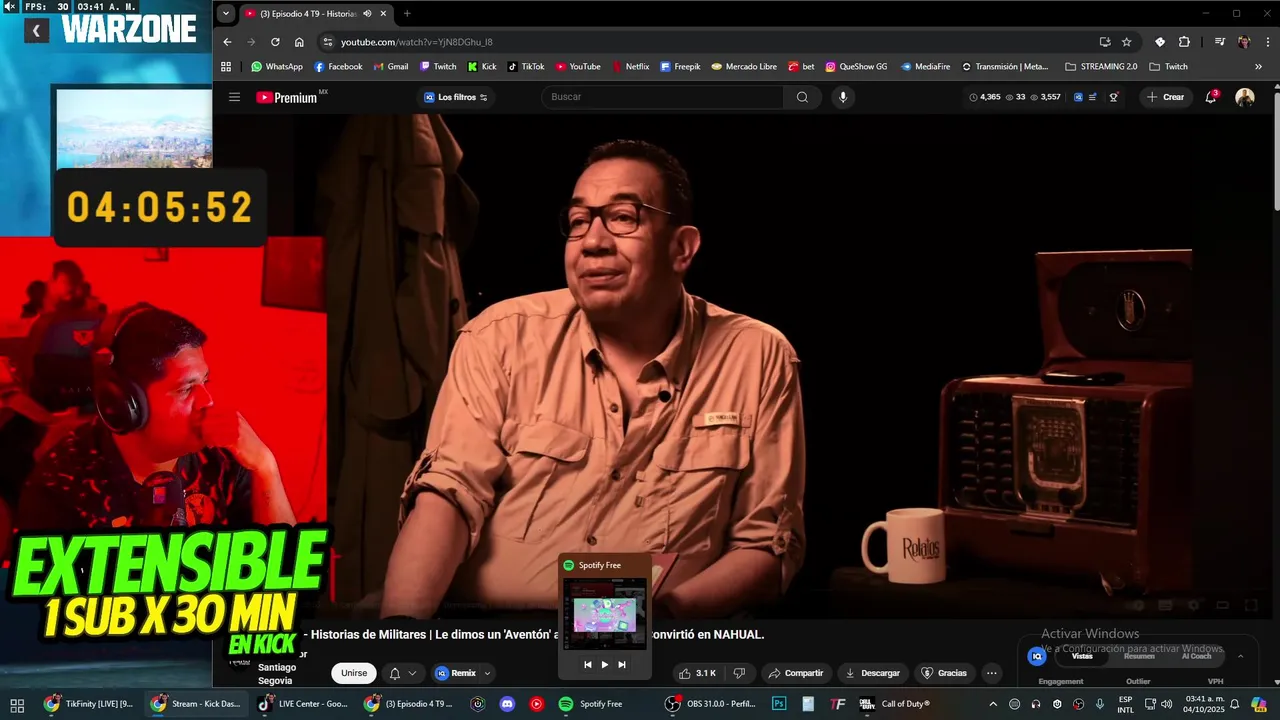Open Call of Duty from the taskbar
Image resolution: width=1280 pixels, height=720 pixels.
coord(895,704)
